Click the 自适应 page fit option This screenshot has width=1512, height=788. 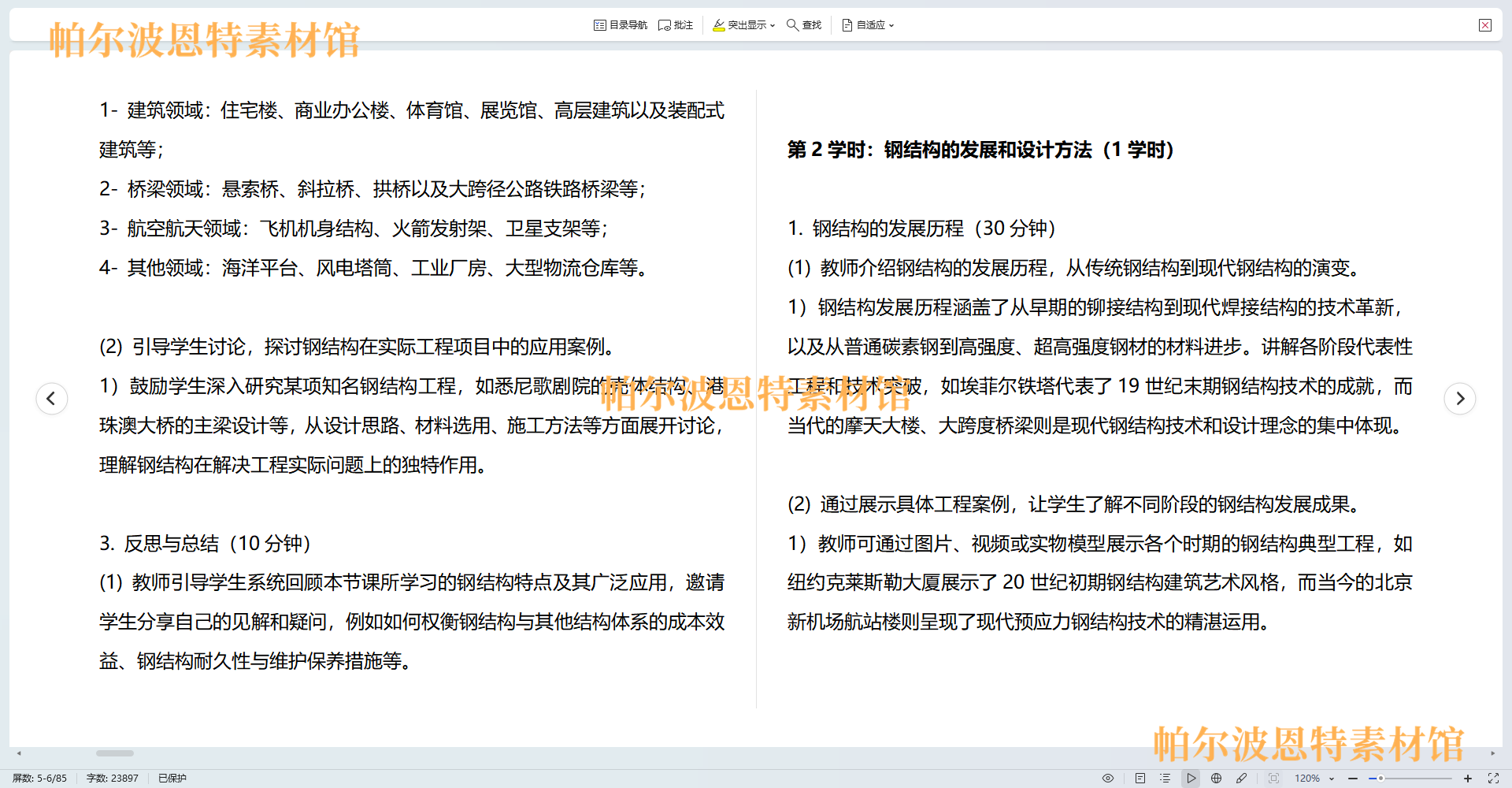[x=863, y=25]
